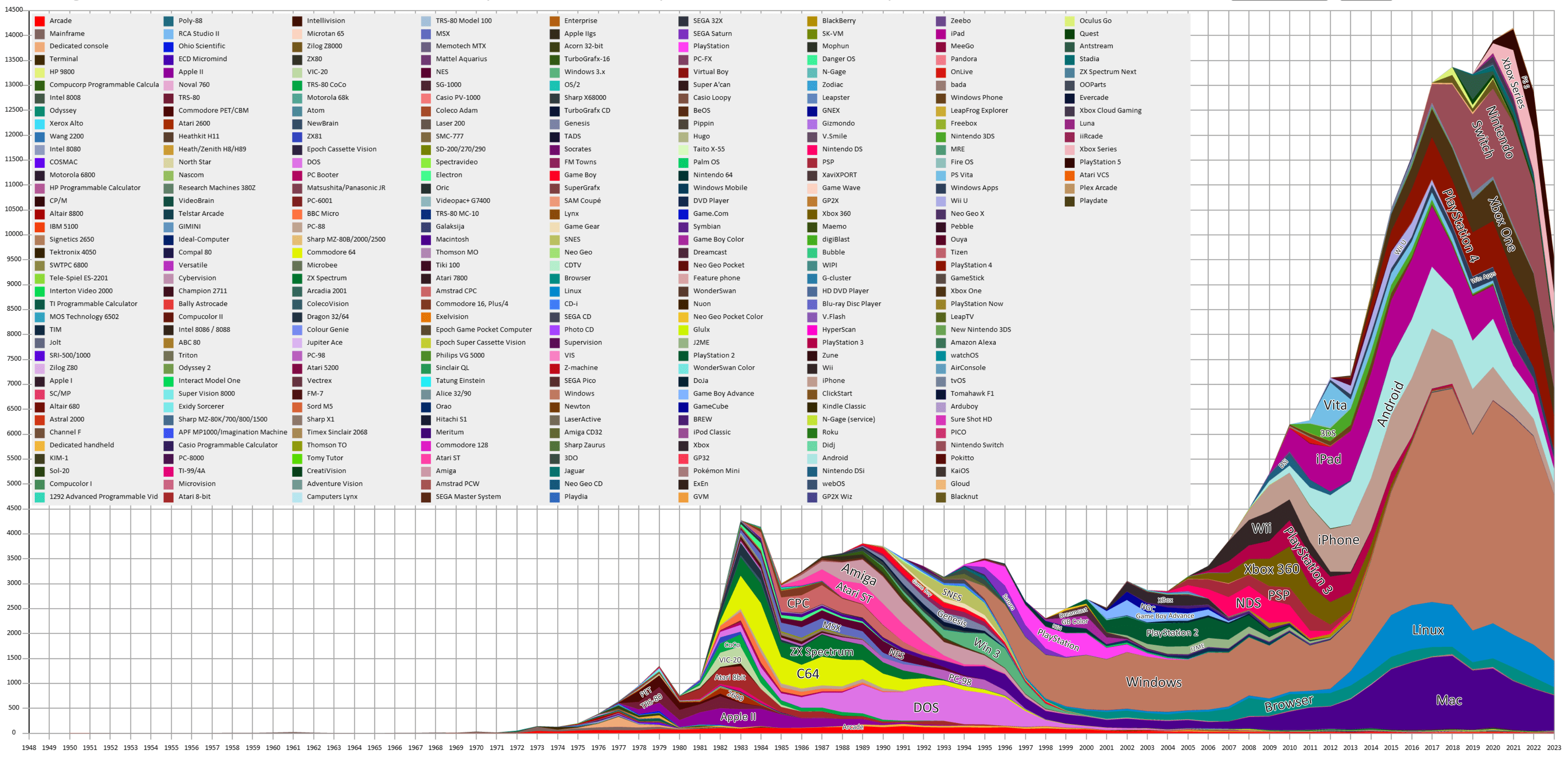Click the 1983 year label on x-axis
Image resolution: width=1568 pixels, height=759 pixels.
(740, 747)
